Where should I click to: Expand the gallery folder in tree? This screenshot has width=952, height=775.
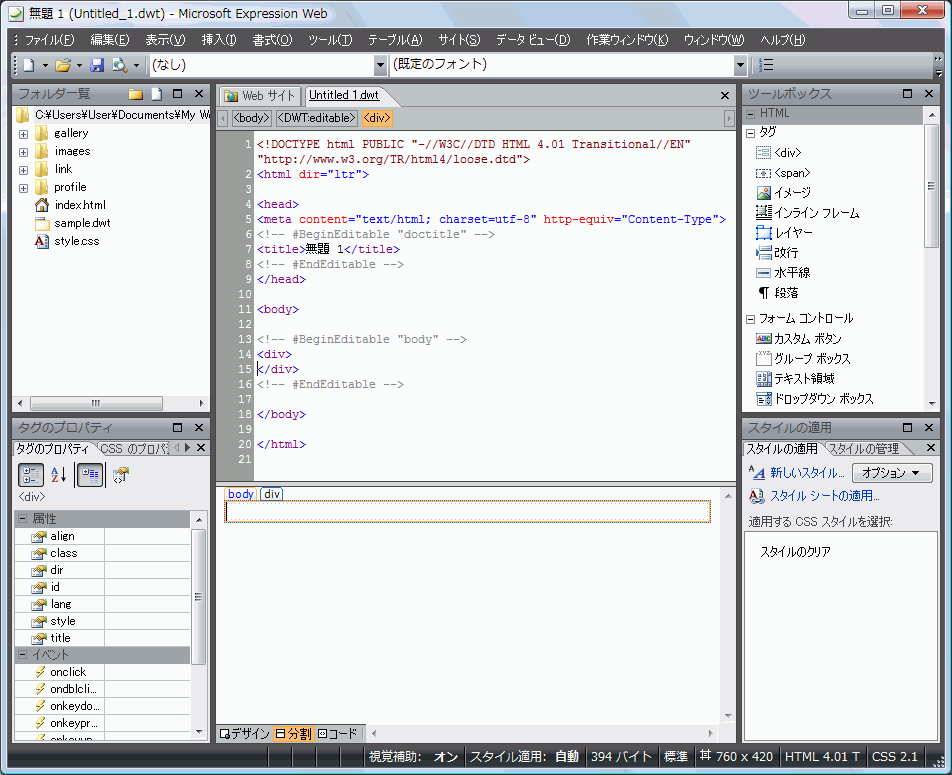point(23,133)
